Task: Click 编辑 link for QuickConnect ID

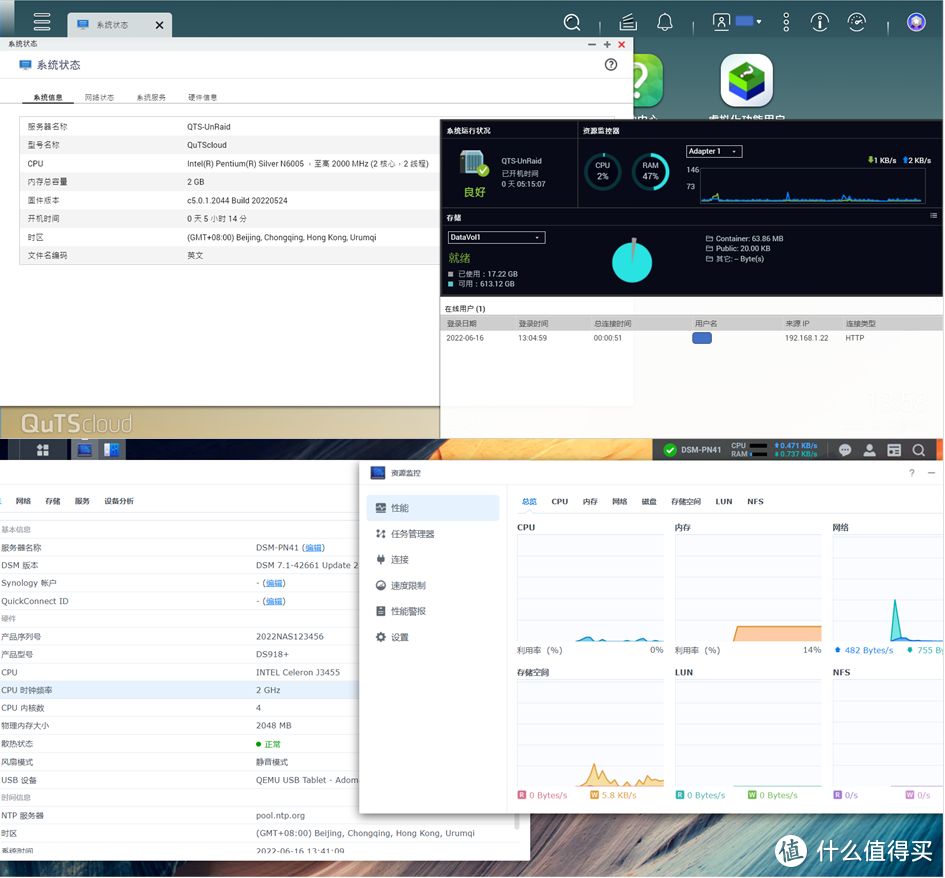Action: [x=274, y=601]
